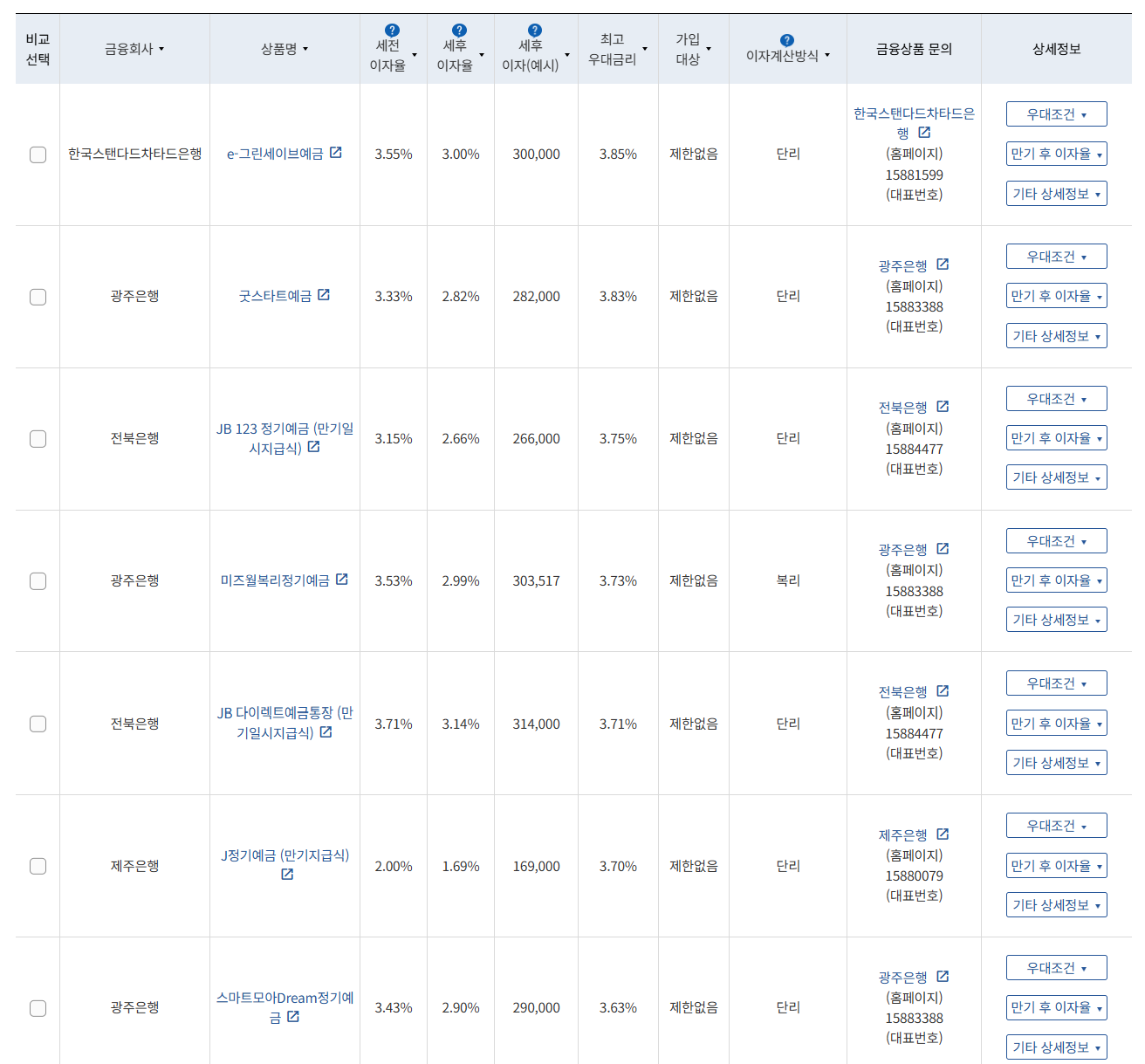Open help icon for 이자계산방식 column
The image size is (1145, 1064).
point(787,40)
